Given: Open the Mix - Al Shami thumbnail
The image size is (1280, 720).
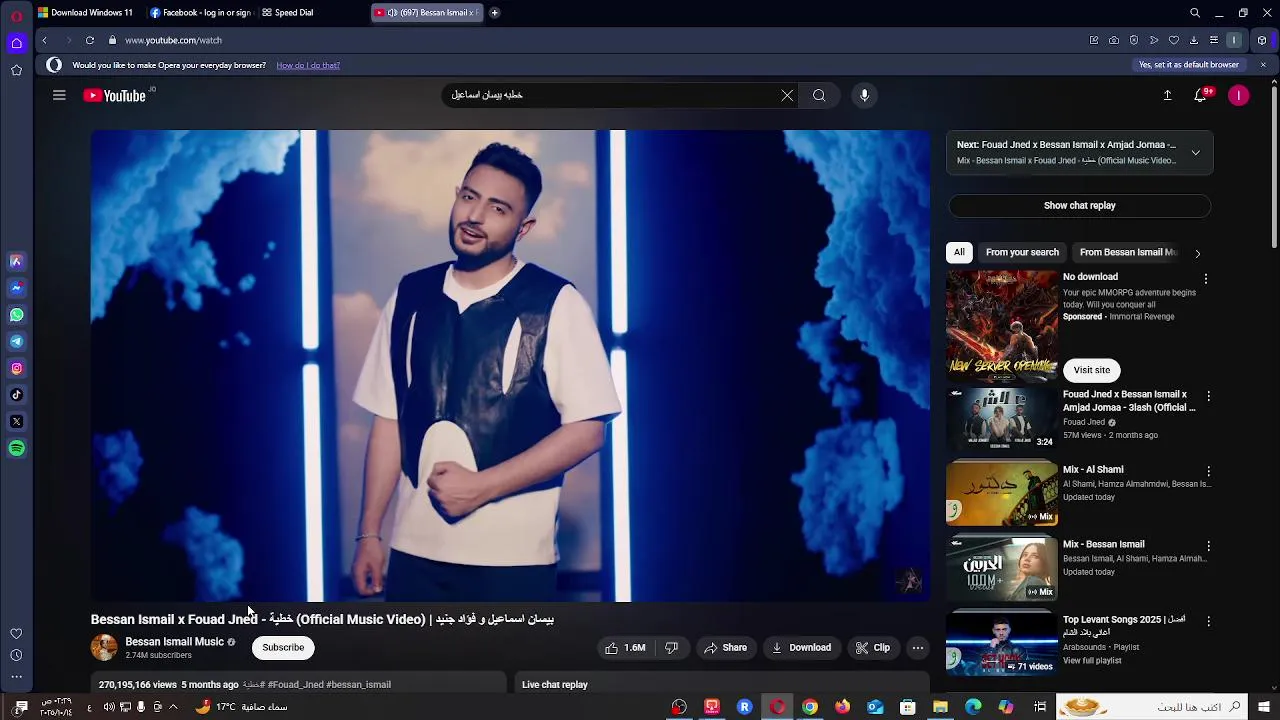Looking at the screenshot, I should (x=1002, y=493).
